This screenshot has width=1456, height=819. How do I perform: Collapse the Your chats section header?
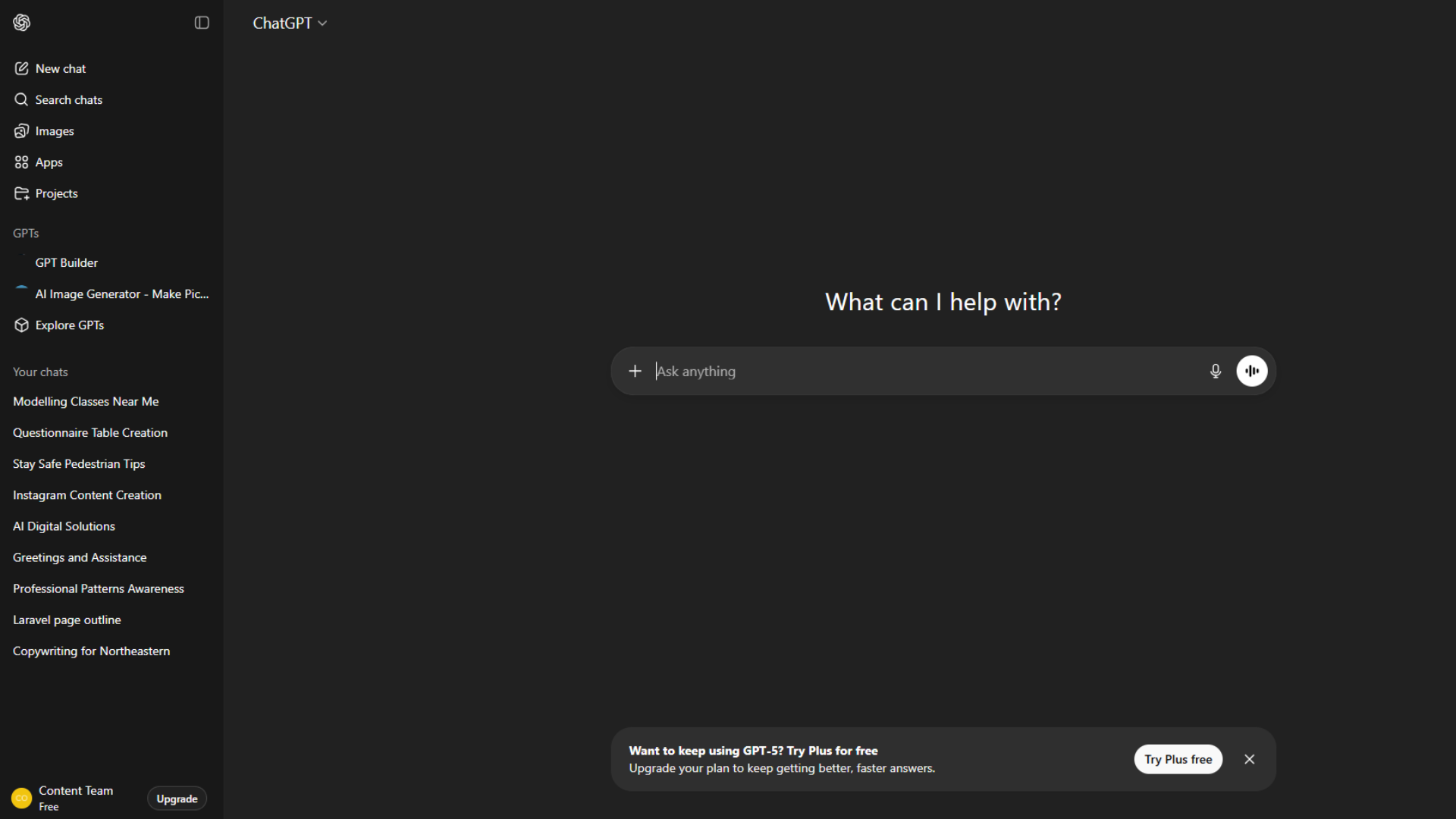pos(40,372)
